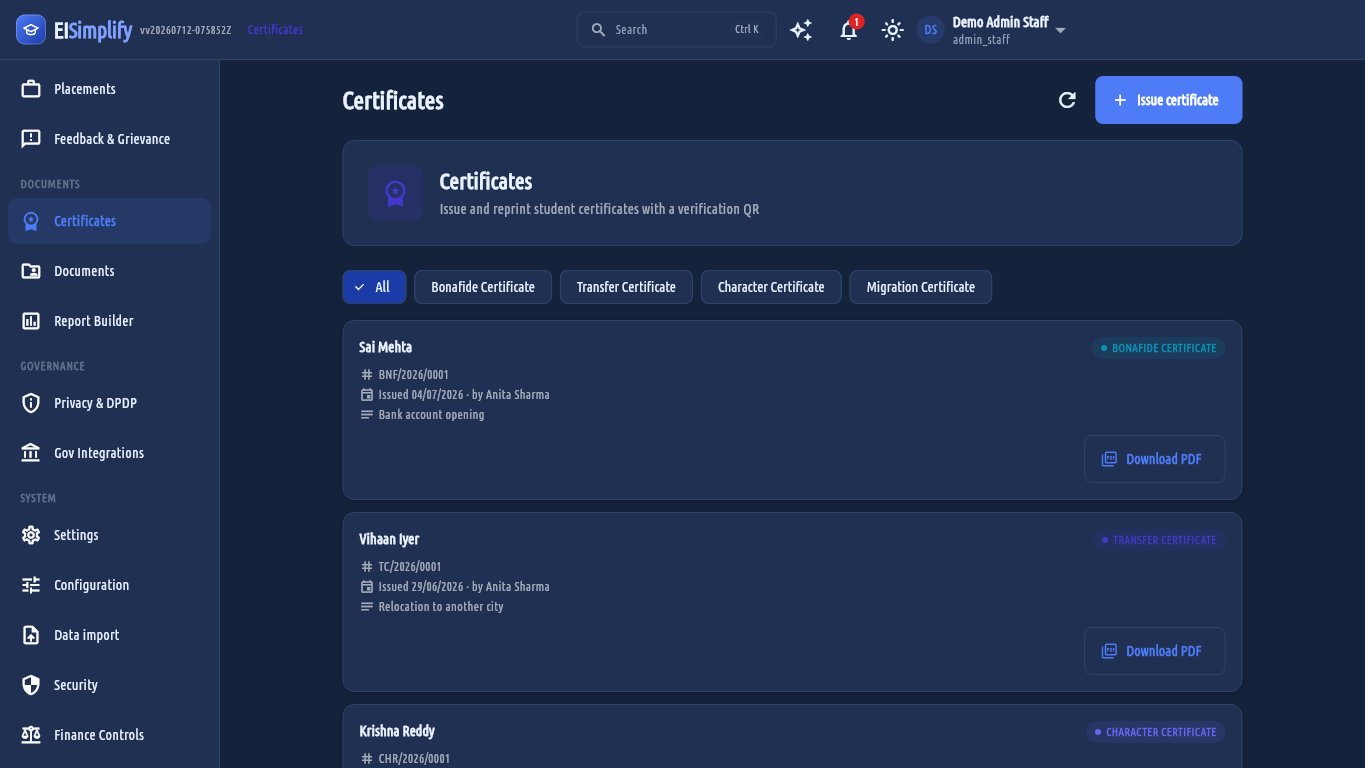Refresh the certificates list

pyautogui.click(x=1067, y=100)
